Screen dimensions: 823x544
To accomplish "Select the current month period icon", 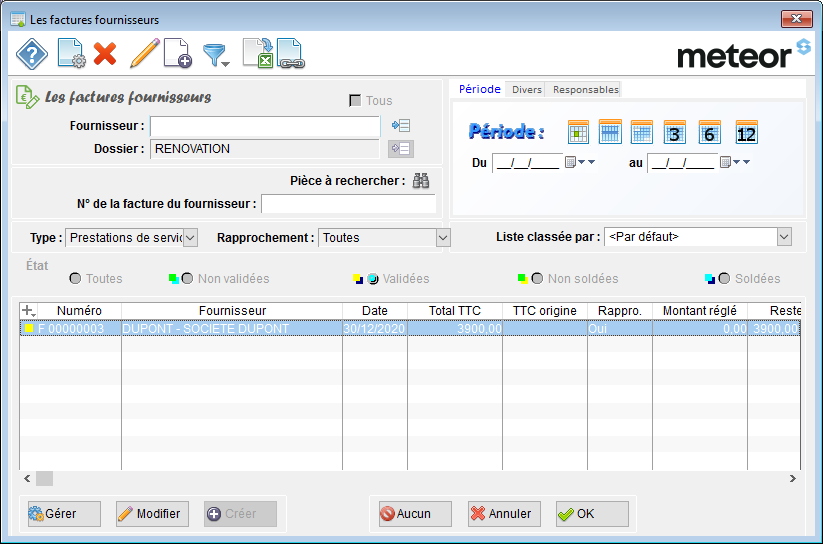I will coord(641,132).
